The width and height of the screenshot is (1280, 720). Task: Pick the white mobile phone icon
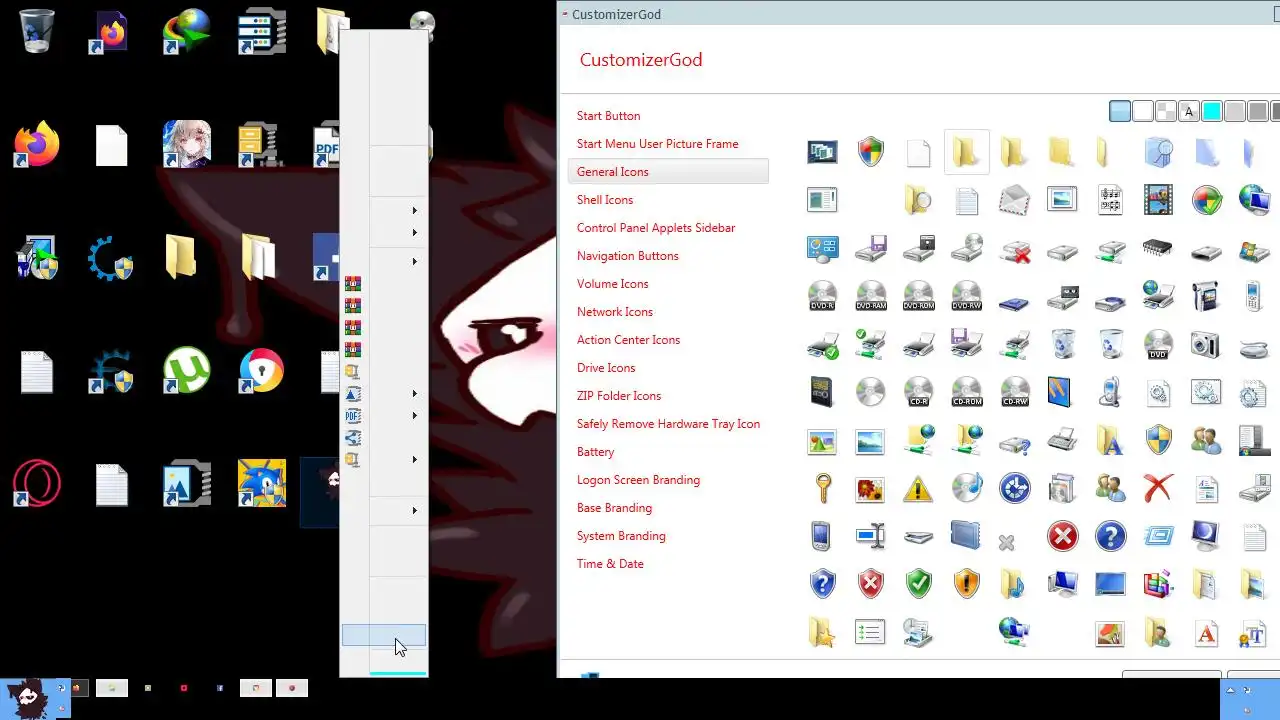coord(1254,296)
